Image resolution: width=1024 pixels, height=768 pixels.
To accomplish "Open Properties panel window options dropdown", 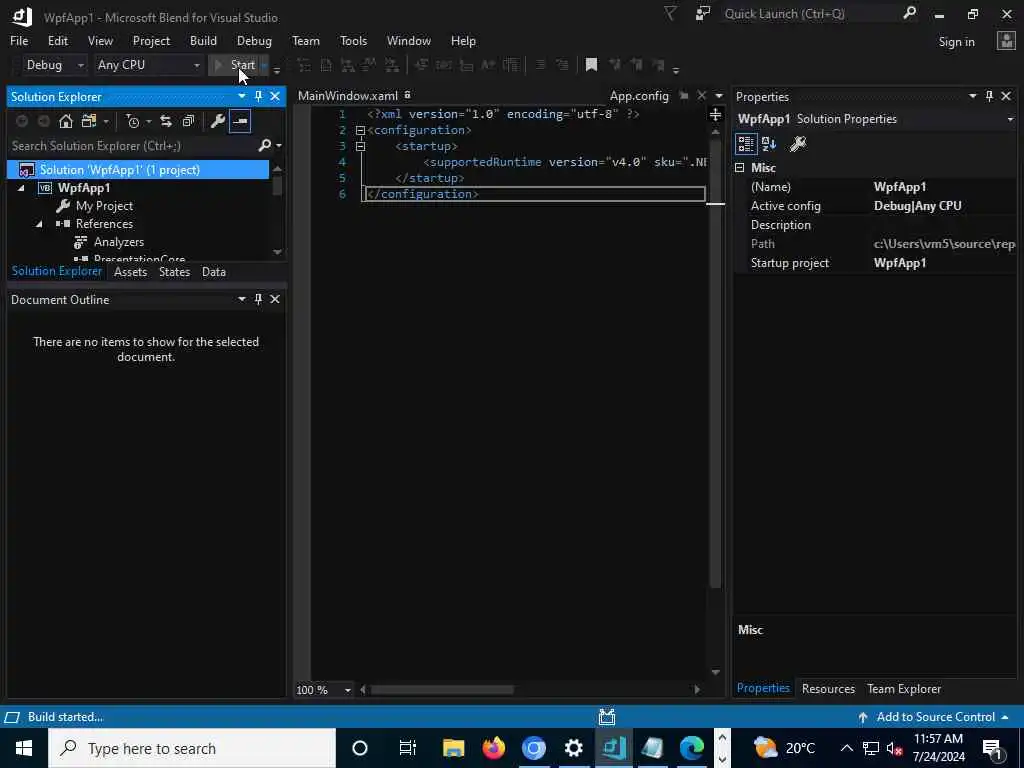I will [x=972, y=97].
